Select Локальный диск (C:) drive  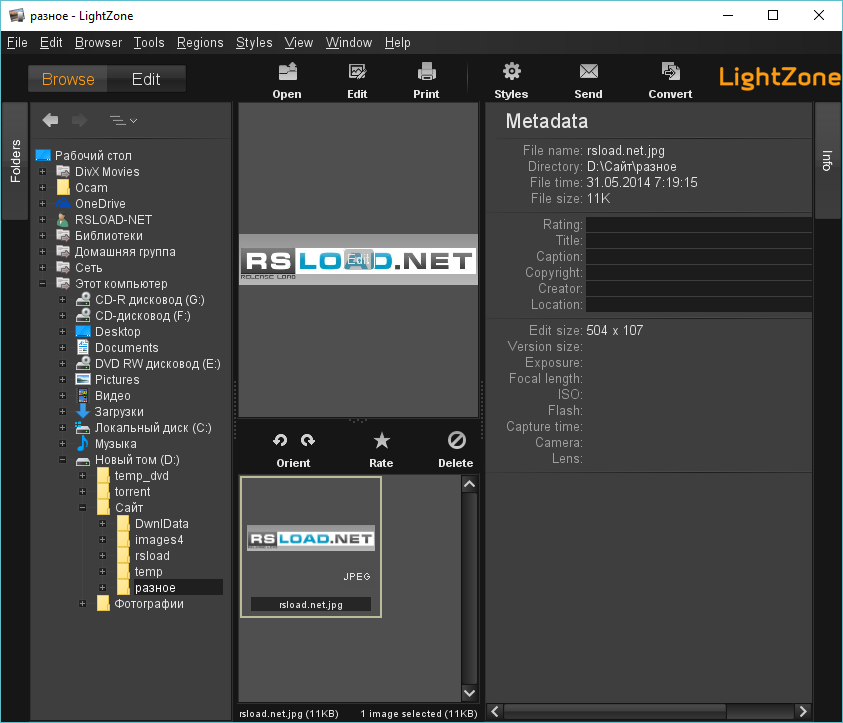click(x=144, y=428)
